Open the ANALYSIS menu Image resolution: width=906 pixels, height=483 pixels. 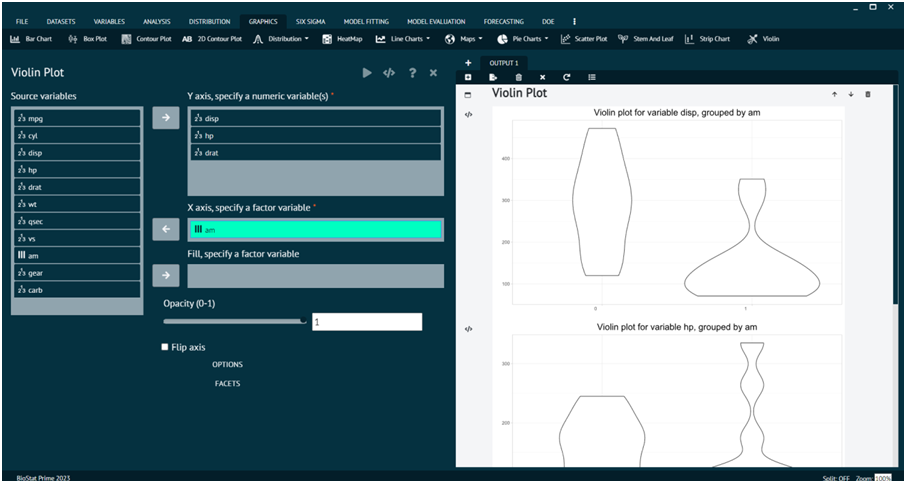click(x=157, y=21)
